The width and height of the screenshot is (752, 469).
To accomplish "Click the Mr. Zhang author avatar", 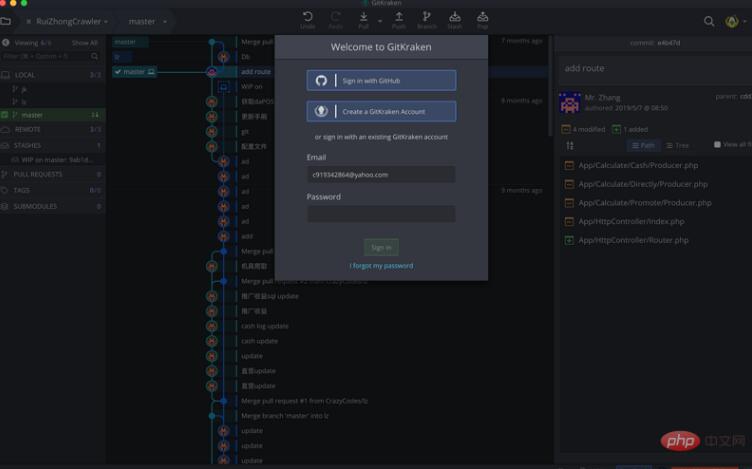I will point(570,103).
